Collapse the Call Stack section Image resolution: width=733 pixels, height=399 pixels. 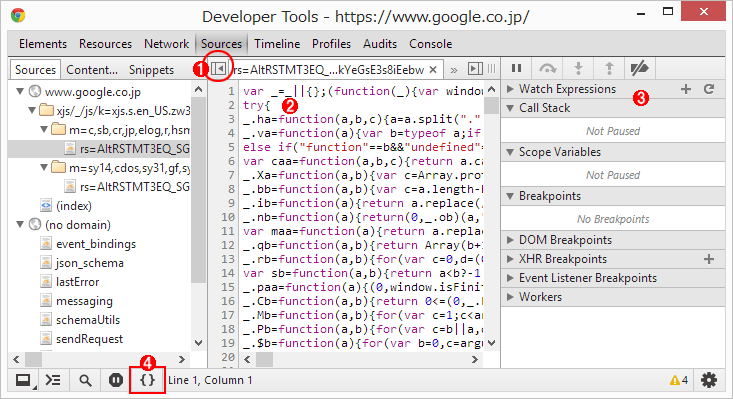[x=510, y=108]
